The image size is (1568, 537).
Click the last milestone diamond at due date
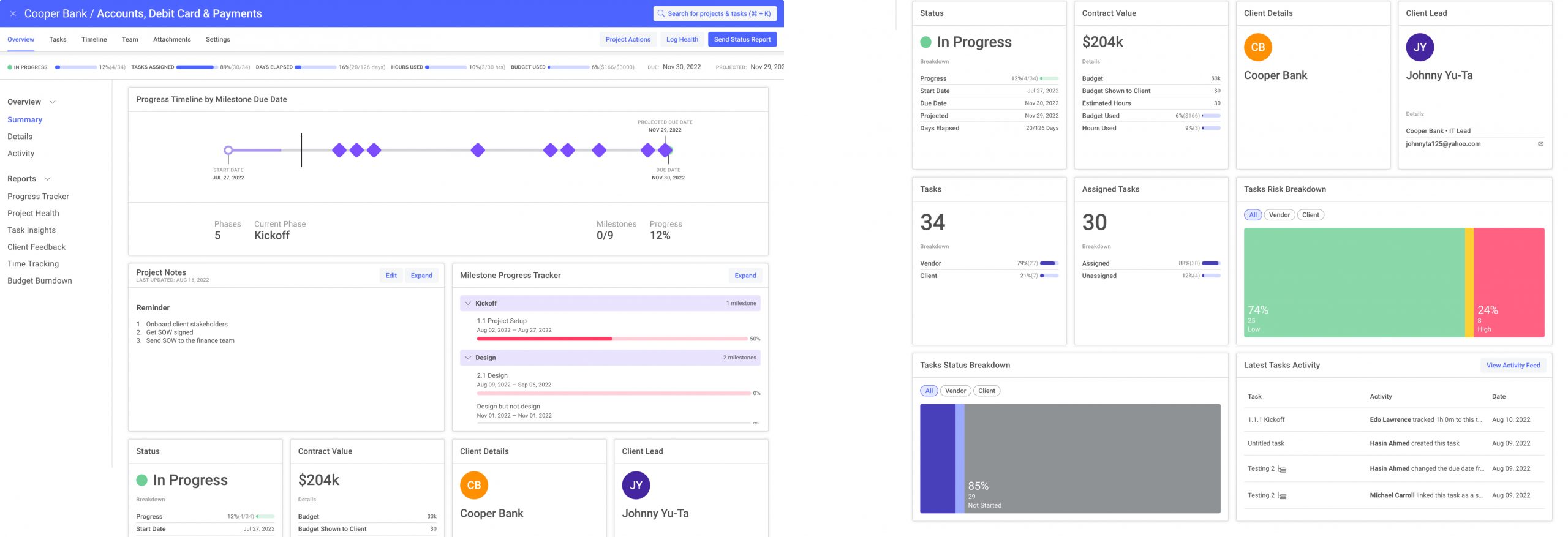click(x=665, y=150)
